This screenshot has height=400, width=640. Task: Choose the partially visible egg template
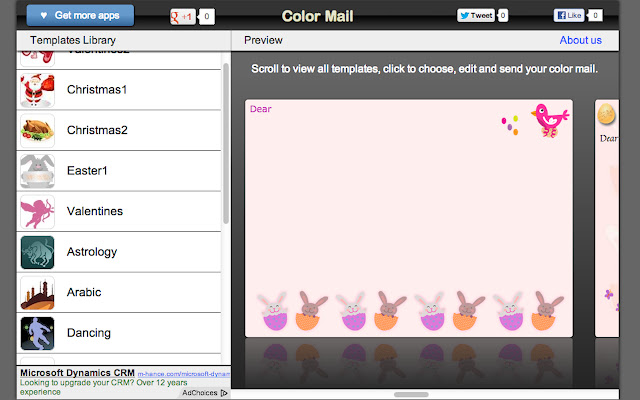607,218
